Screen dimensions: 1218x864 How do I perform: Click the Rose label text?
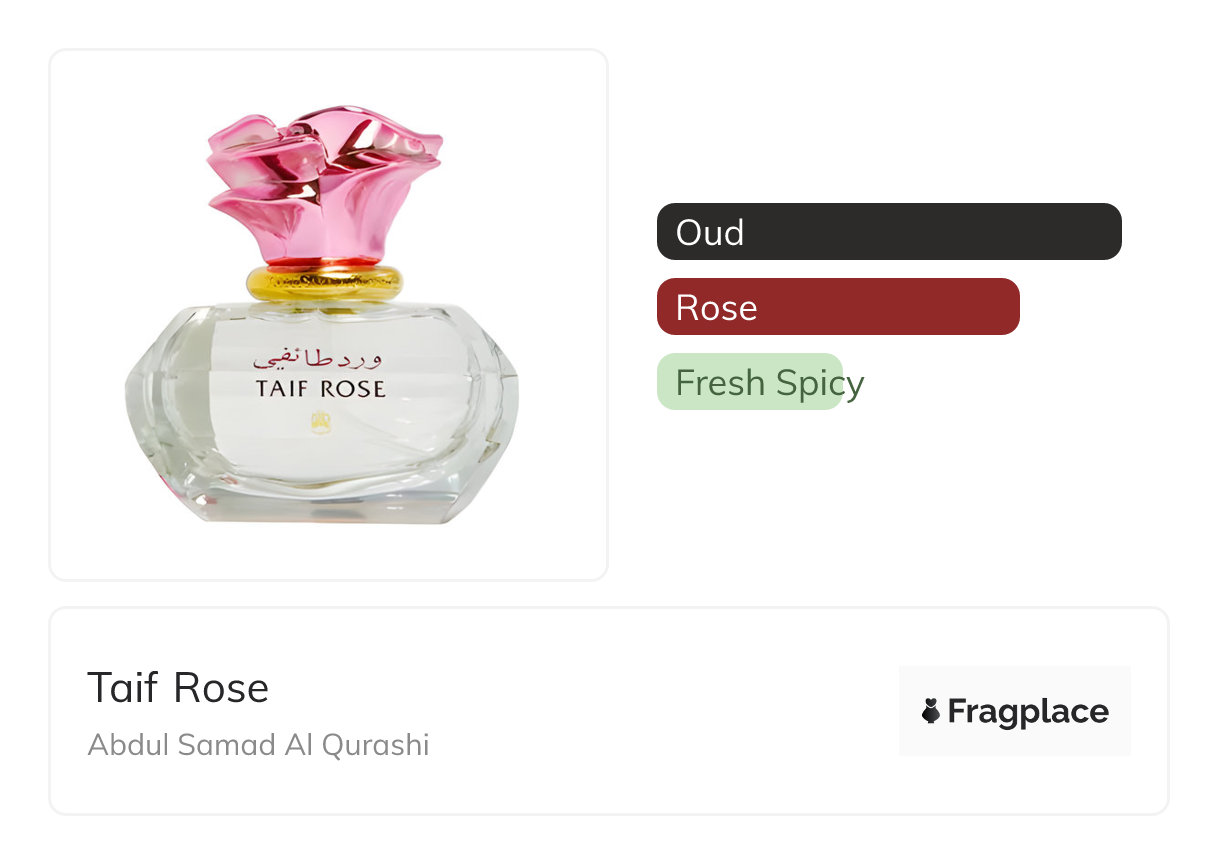point(716,308)
